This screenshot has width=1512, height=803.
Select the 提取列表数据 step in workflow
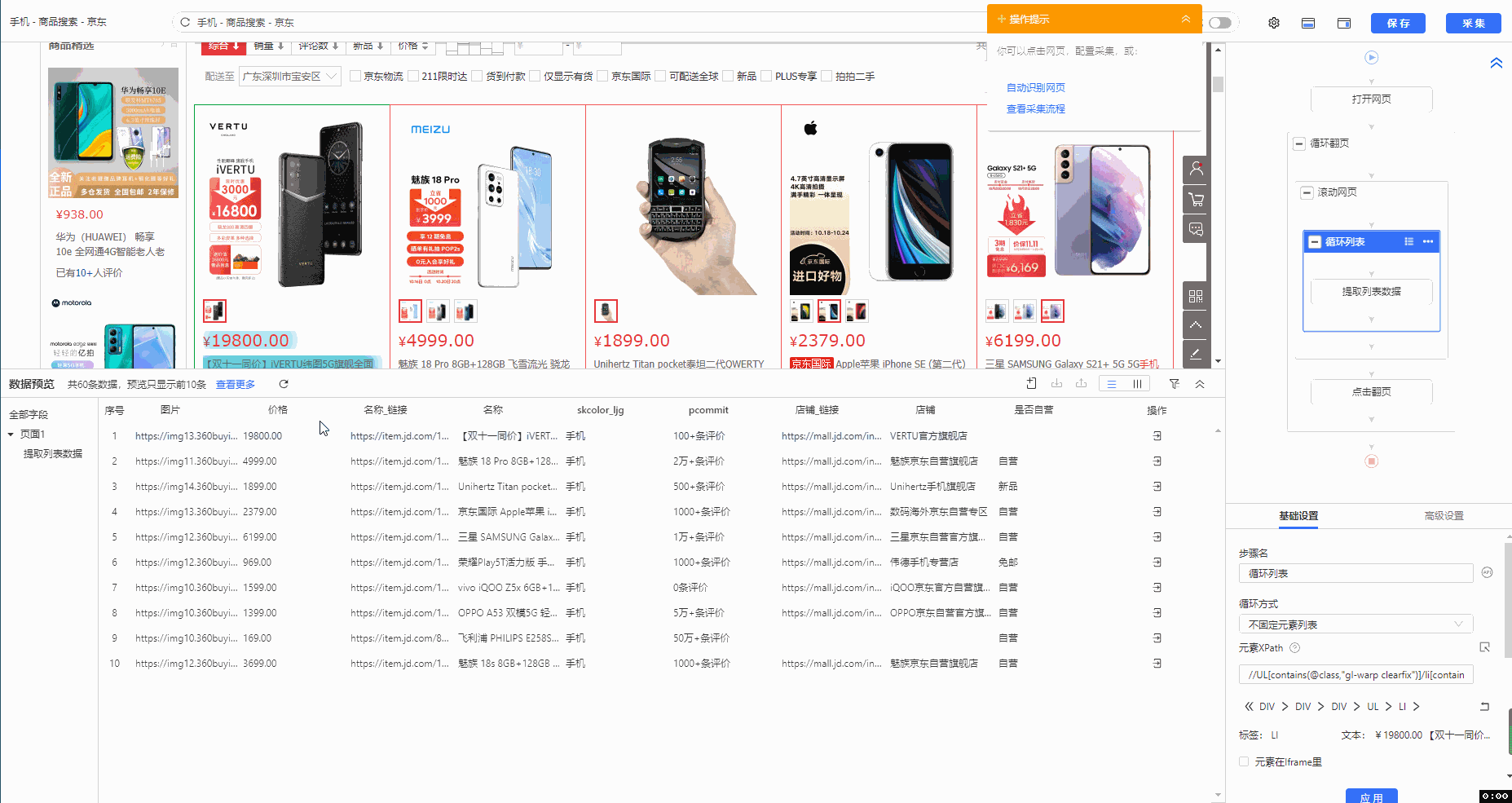point(1372,292)
